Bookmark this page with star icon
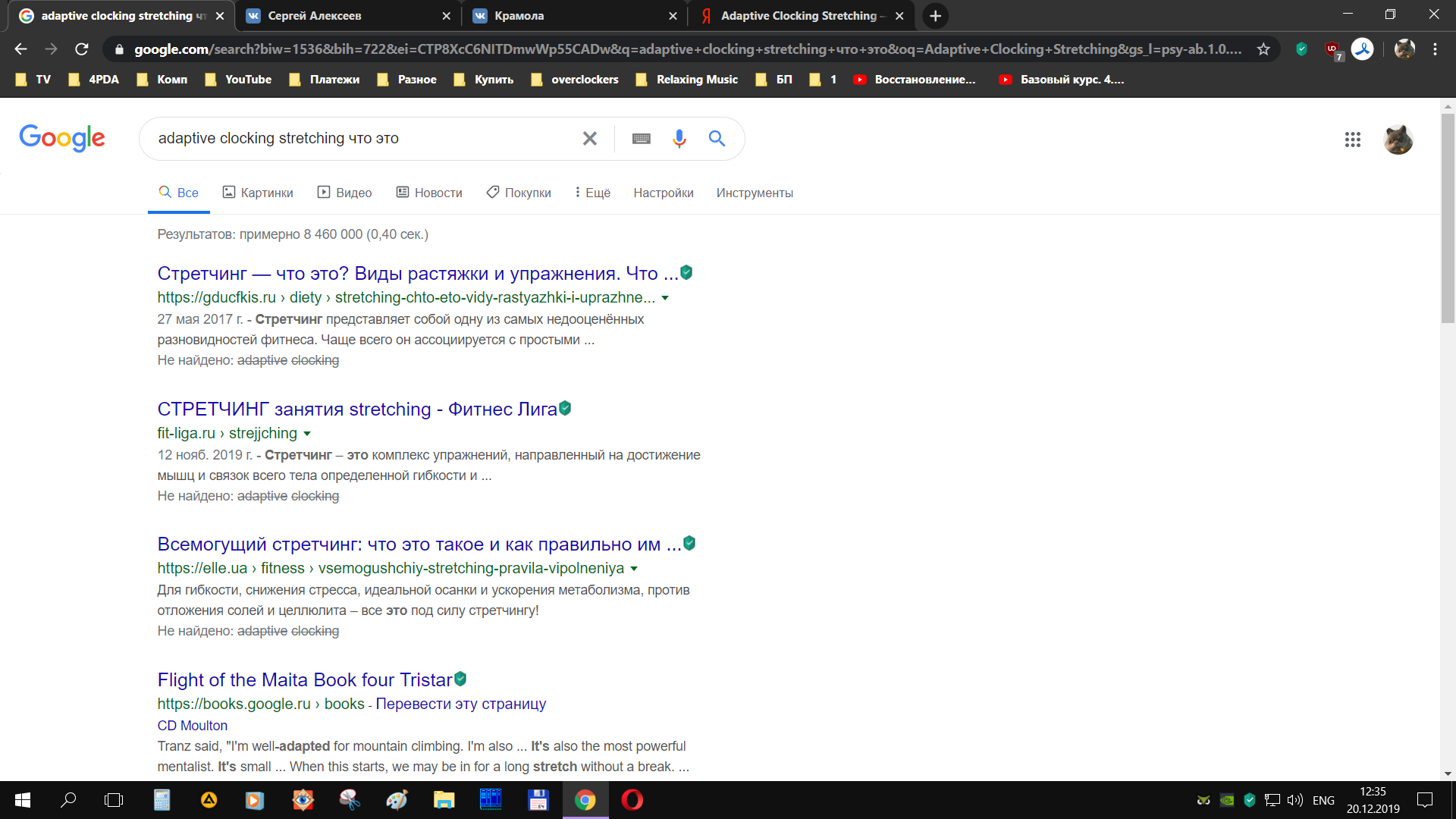Screen dimensions: 1456x819 coord(1263,49)
